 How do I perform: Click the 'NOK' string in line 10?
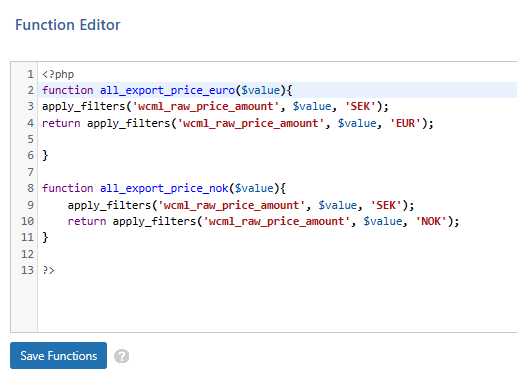tap(431, 221)
